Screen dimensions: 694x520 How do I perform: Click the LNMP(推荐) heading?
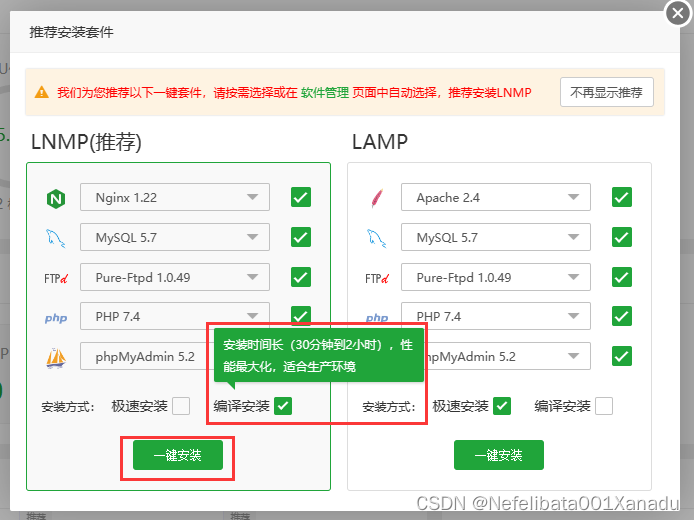86,143
